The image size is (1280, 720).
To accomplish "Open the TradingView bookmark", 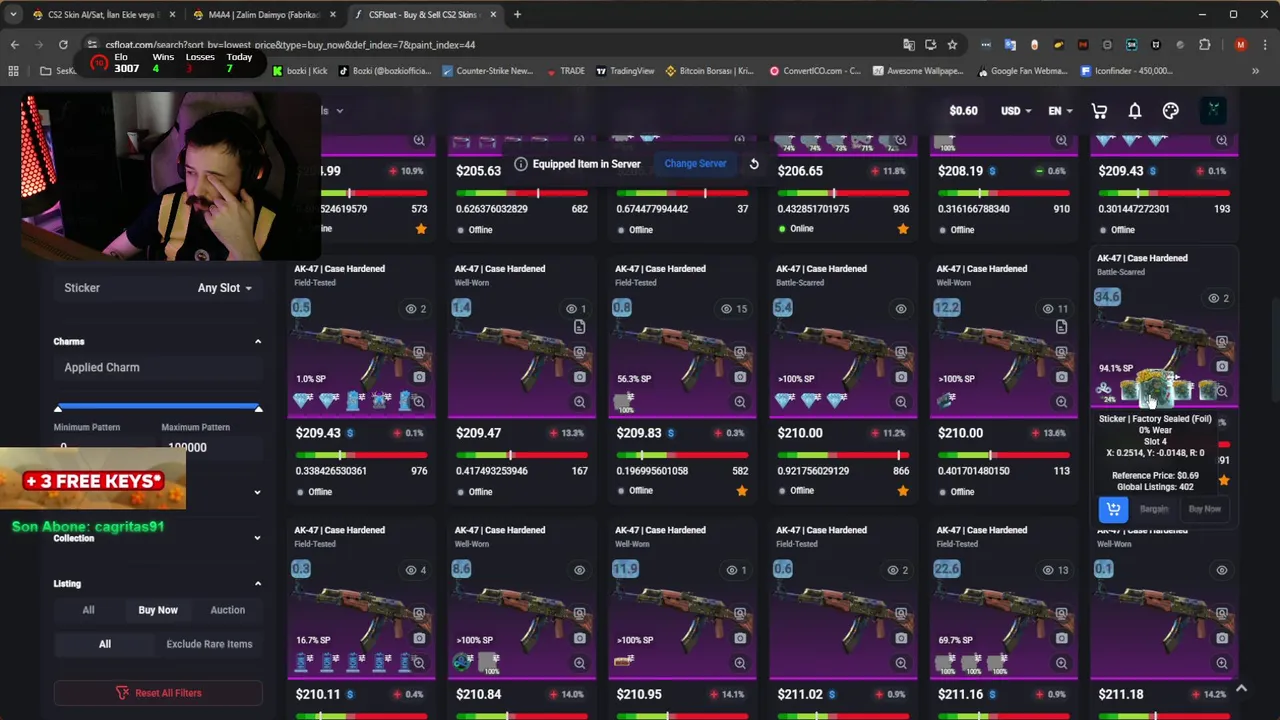I will point(625,71).
